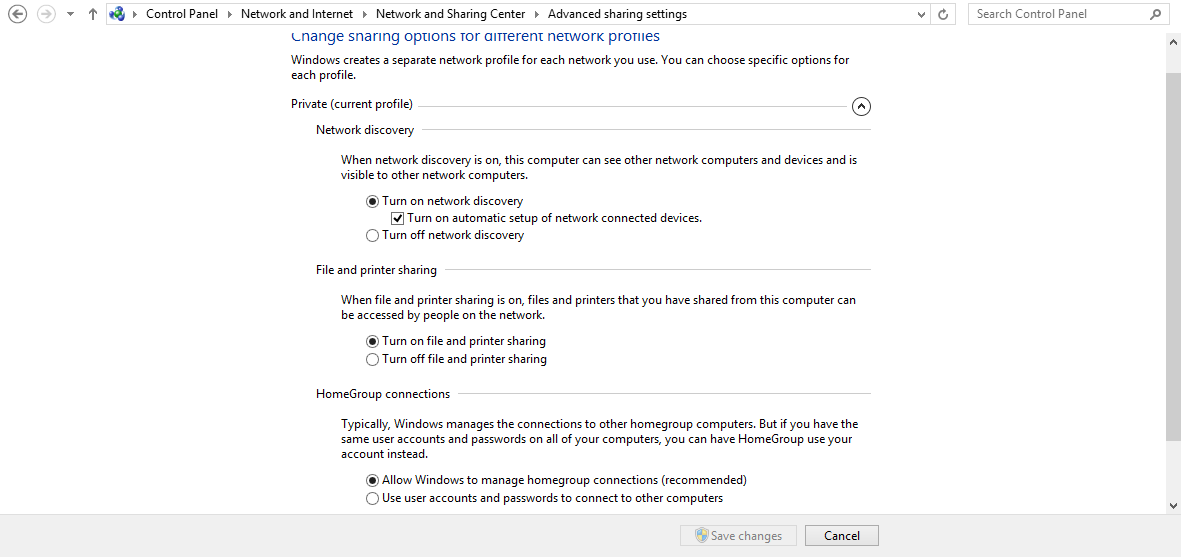
Task: Expand the address bar history dropdown
Action: pyautogui.click(x=922, y=14)
